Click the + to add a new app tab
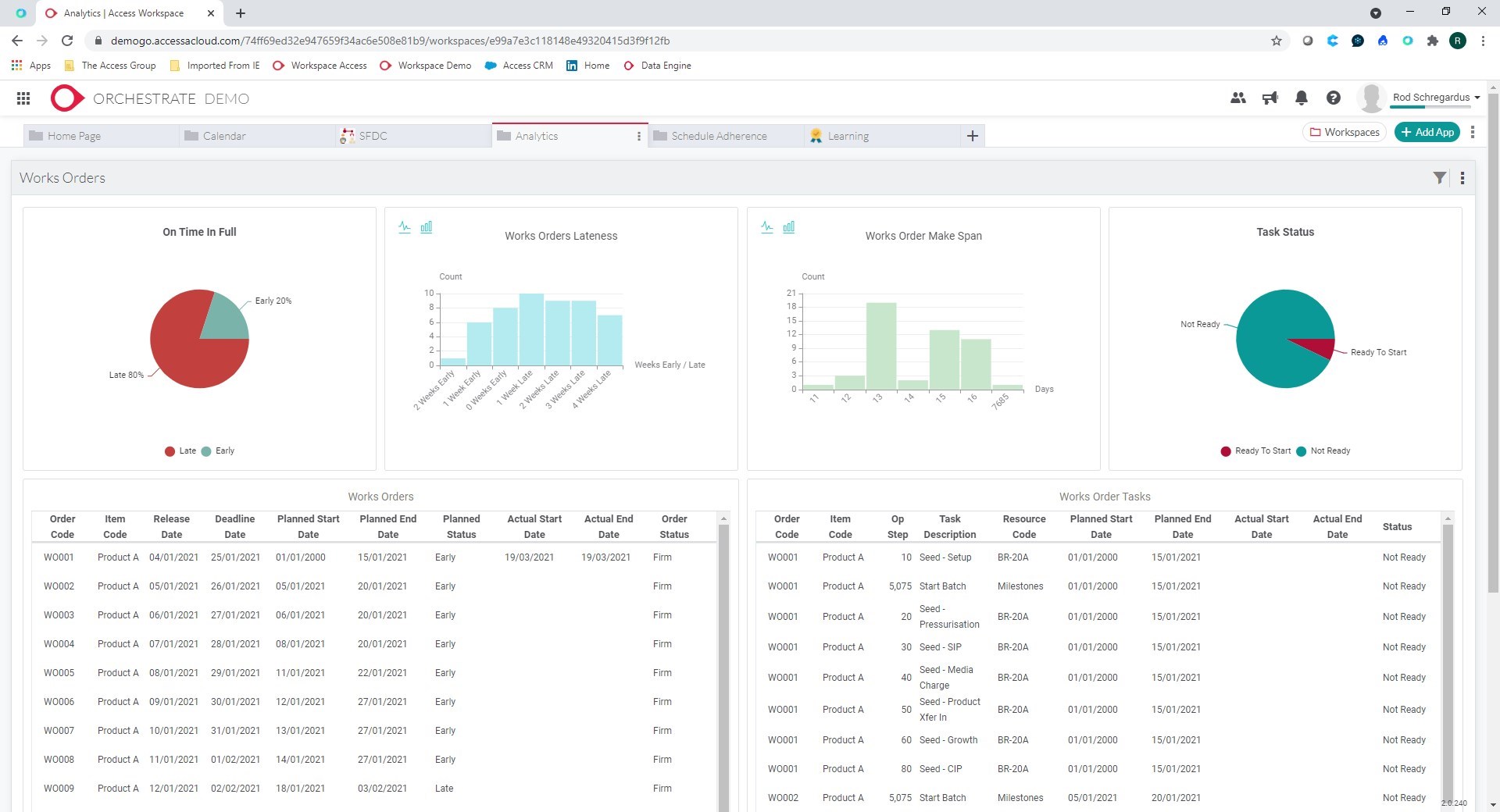Image resolution: width=1500 pixels, height=812 pixels. (973, 135)
